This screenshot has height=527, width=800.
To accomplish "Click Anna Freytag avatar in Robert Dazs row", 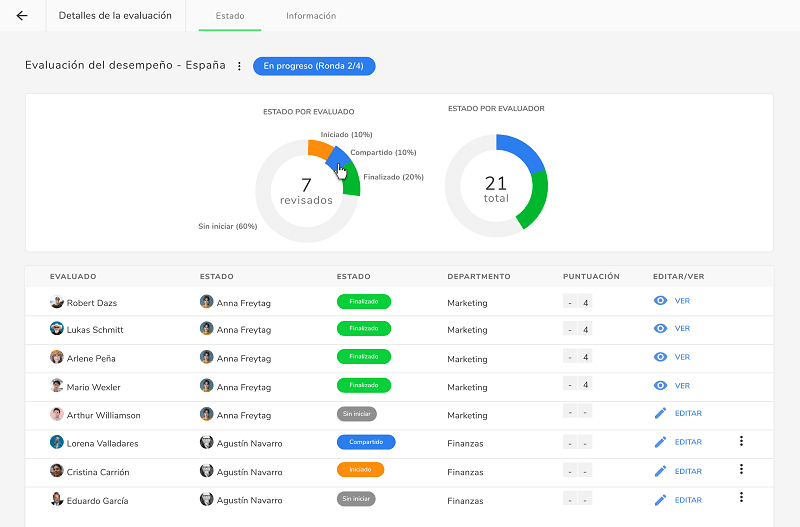I will click(x=206, y=302).
